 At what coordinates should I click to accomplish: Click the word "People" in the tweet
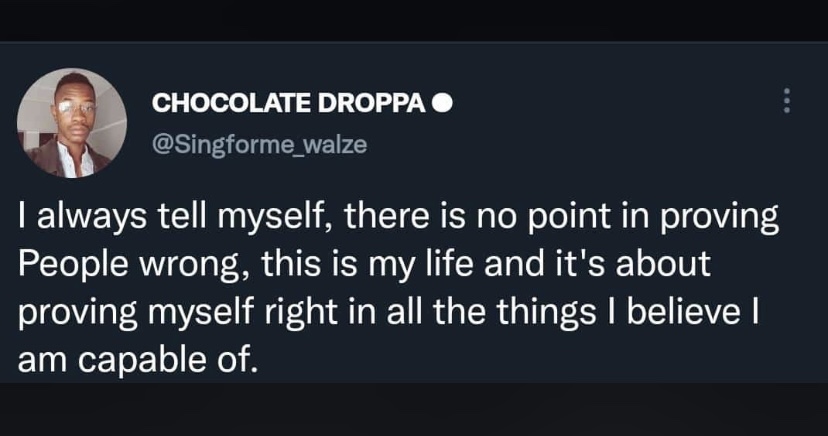67,267
